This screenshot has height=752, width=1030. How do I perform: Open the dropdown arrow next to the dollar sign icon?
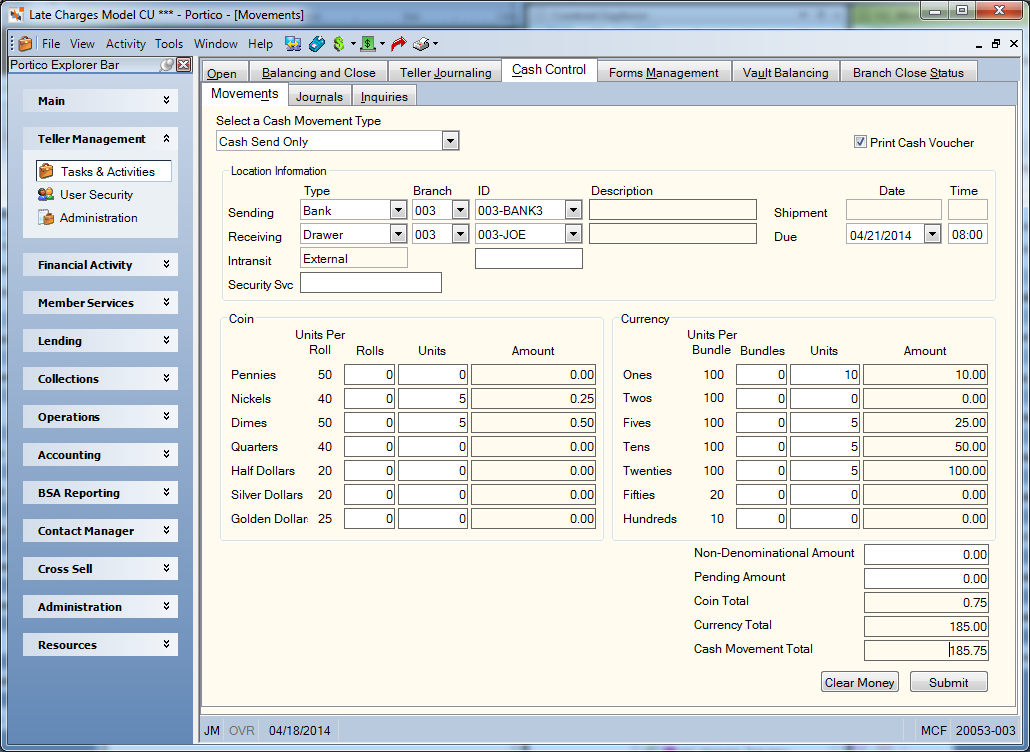tap(353, 44)
